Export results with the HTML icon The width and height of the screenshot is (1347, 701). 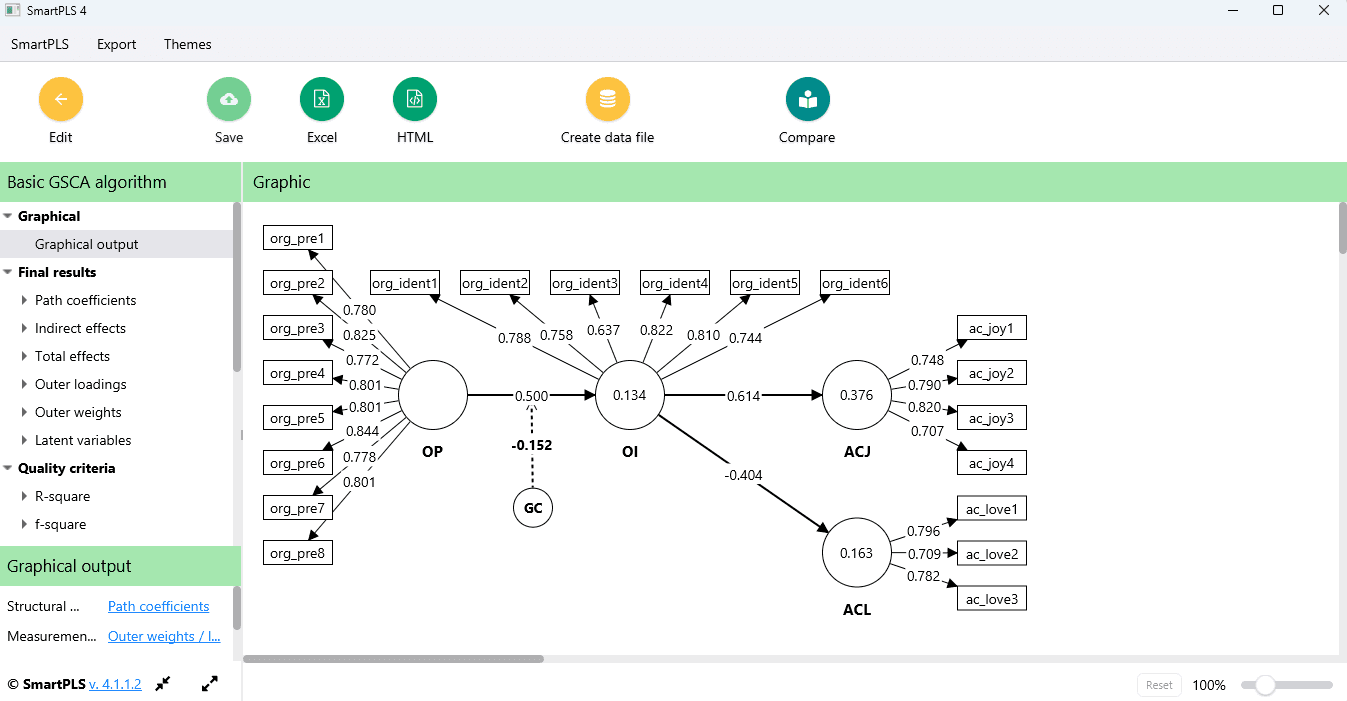[415, 99]
